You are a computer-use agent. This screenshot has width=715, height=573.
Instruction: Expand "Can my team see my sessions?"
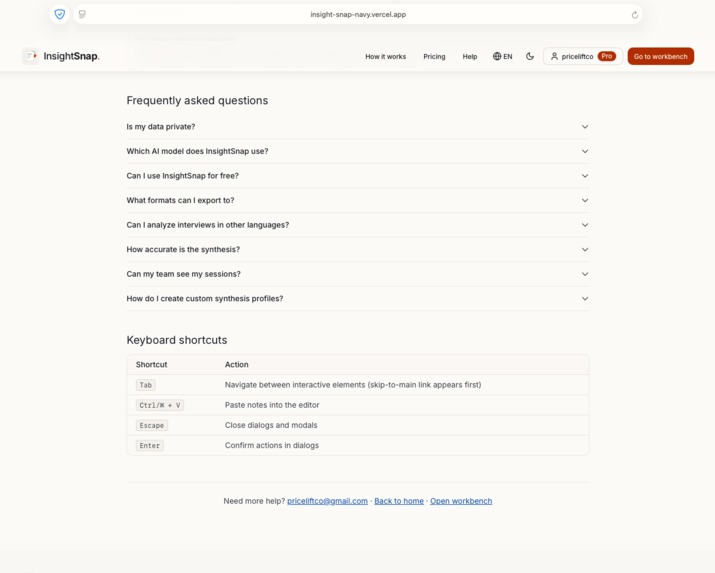point(358,274)
